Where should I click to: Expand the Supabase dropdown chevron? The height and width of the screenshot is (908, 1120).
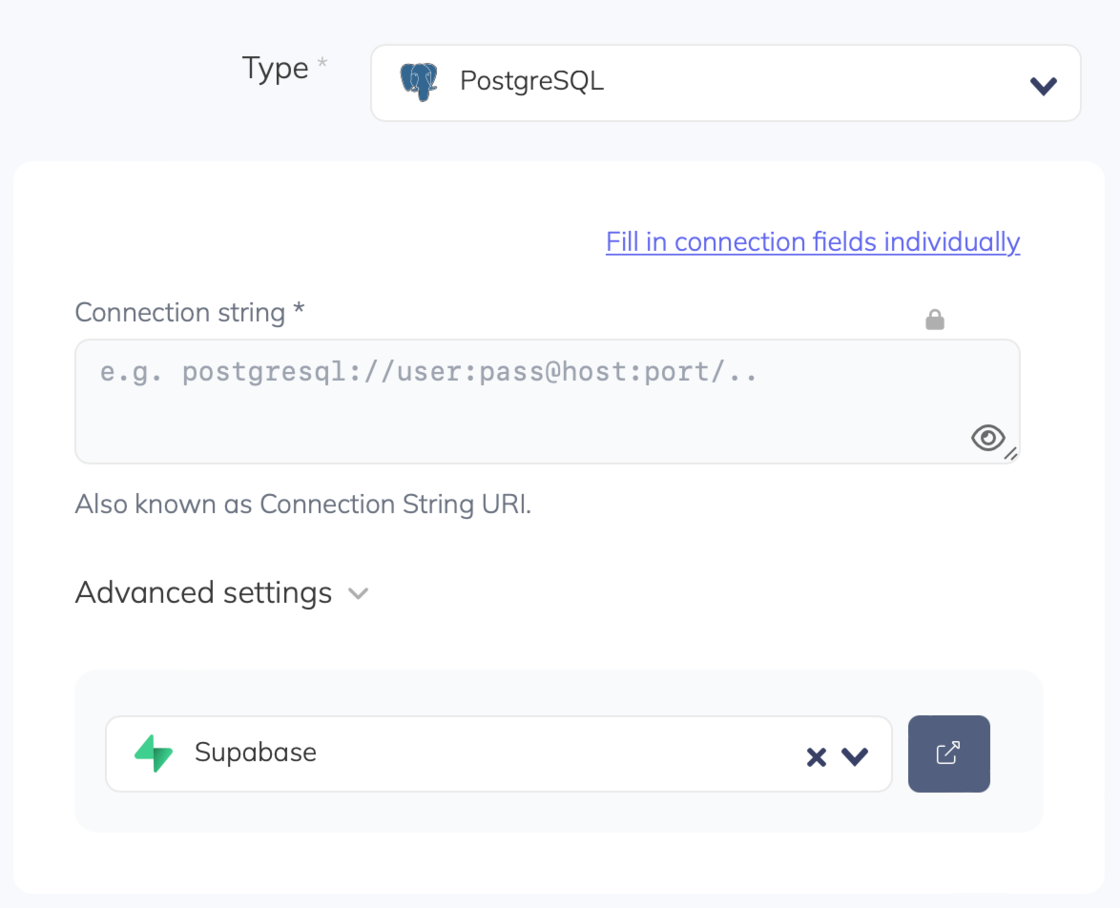pos(854,757)
